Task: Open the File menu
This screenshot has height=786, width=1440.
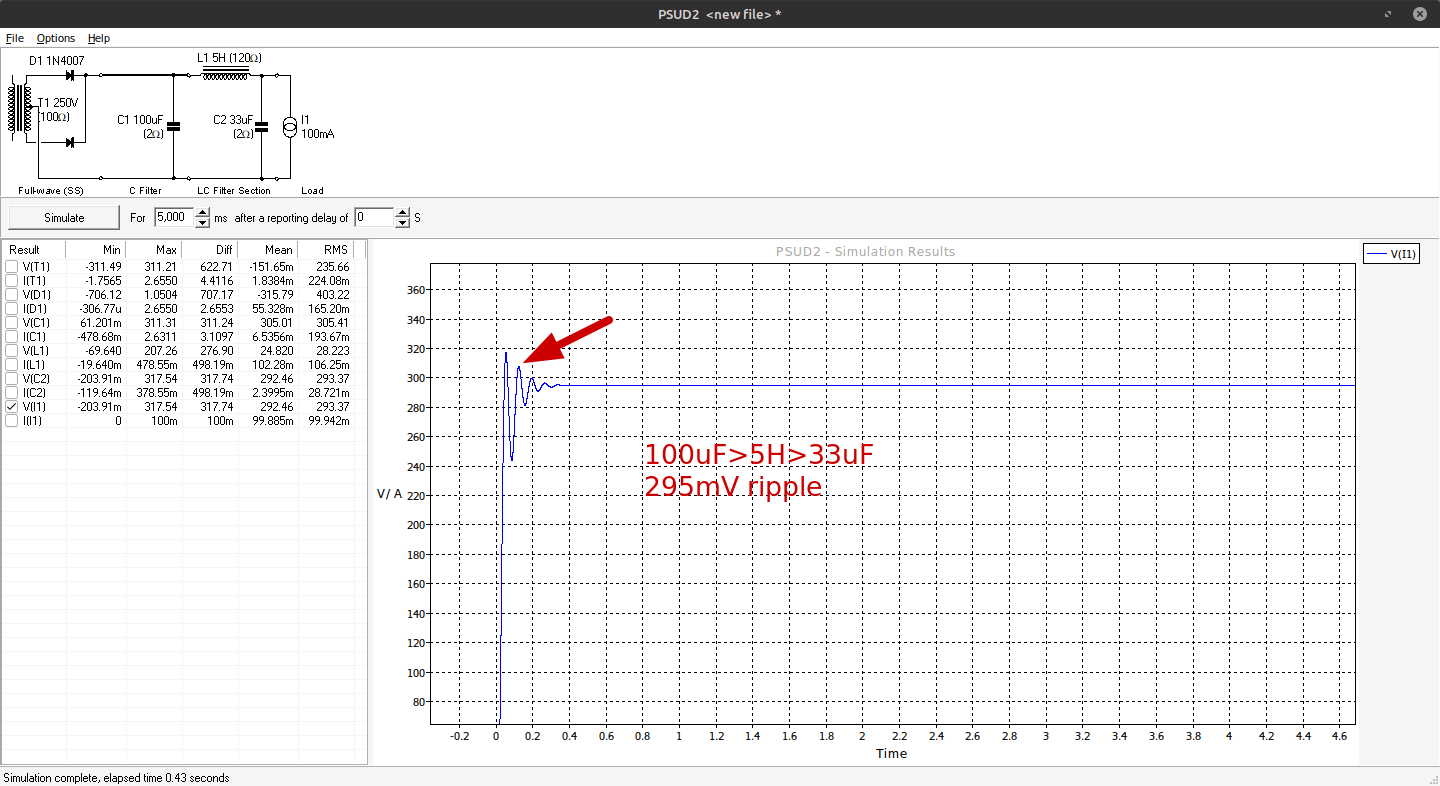Action: [x=14, y=38]
